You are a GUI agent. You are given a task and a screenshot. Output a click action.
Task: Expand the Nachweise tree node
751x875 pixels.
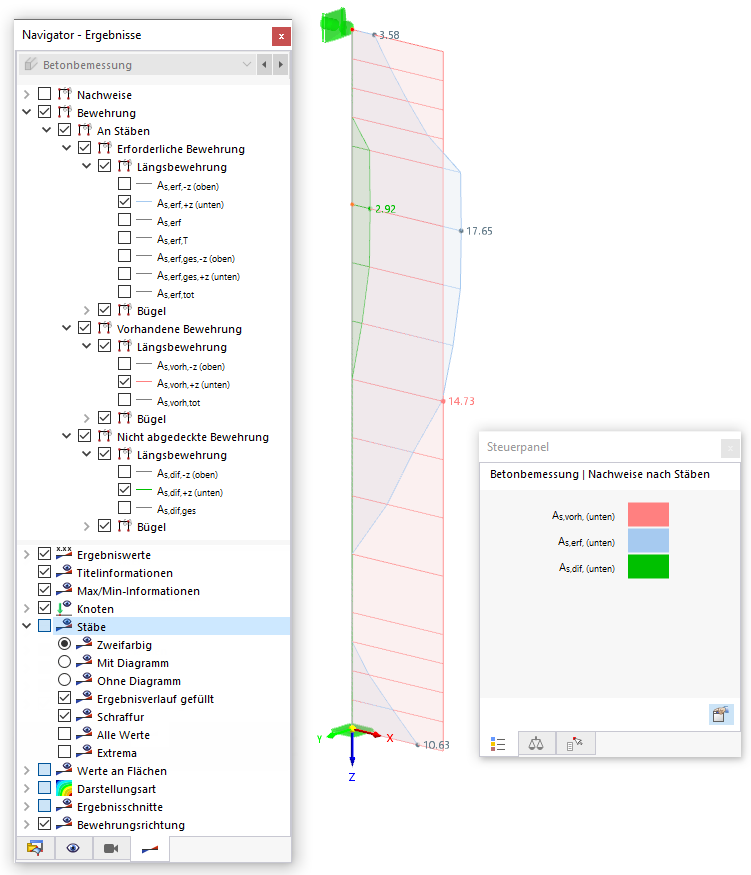click(26, 94)
